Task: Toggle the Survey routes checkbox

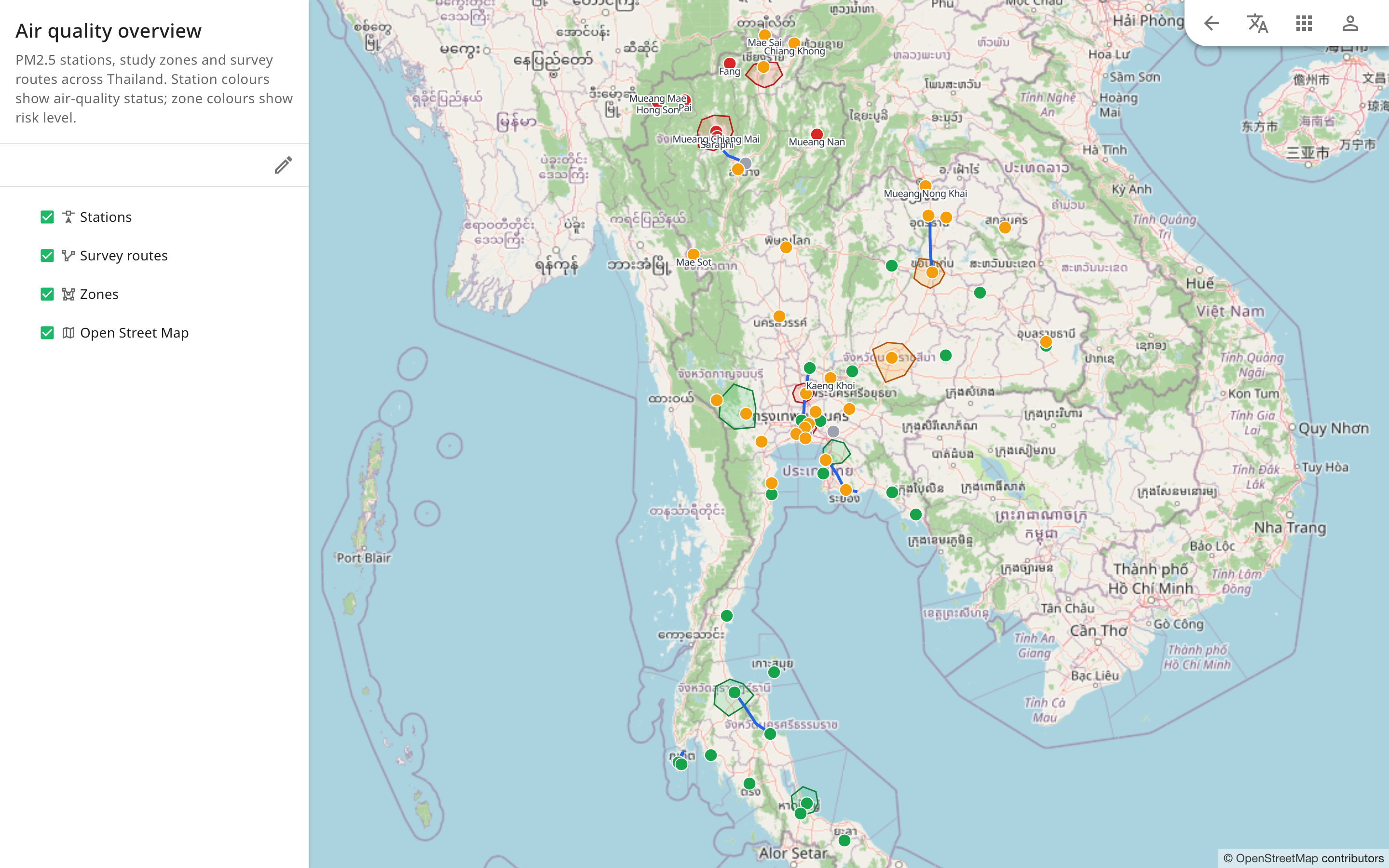Action: point(47,256)
